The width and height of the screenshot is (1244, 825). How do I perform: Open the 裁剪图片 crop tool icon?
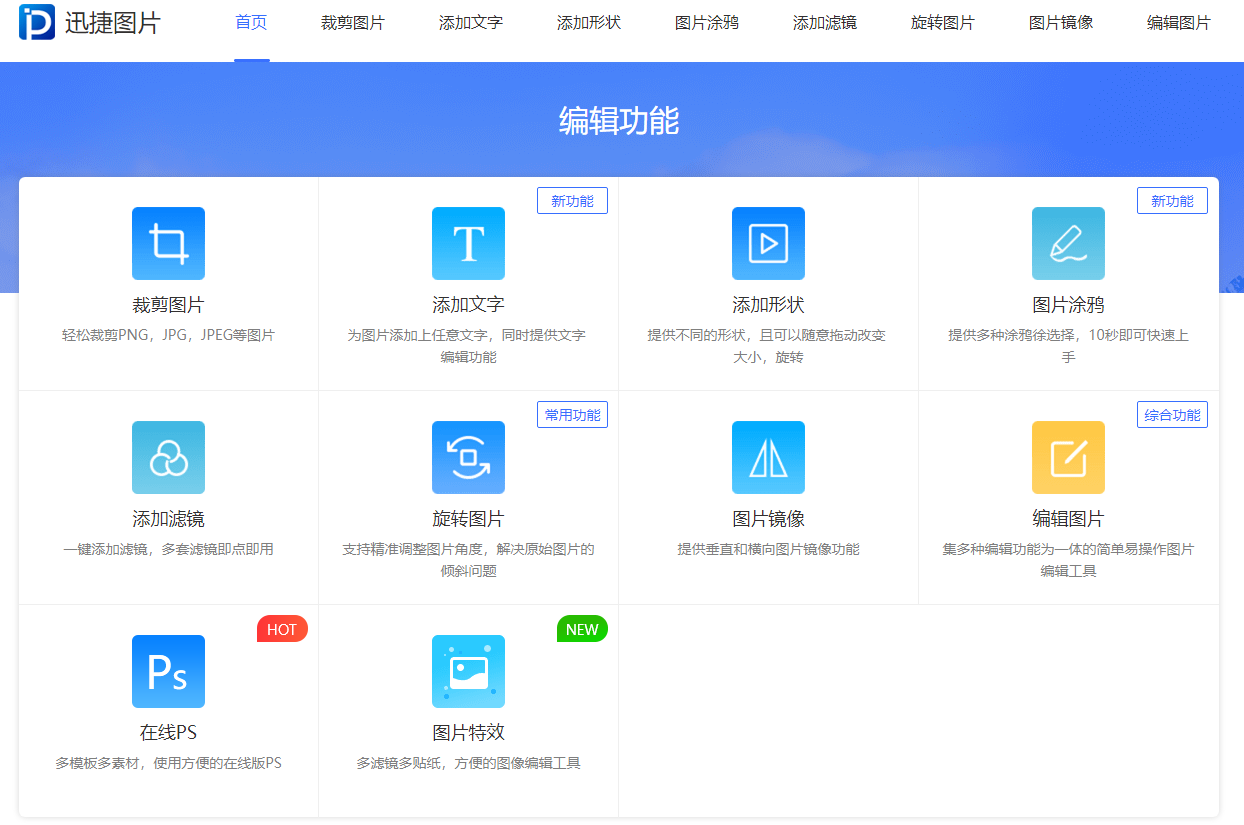(x=168, y=243)
